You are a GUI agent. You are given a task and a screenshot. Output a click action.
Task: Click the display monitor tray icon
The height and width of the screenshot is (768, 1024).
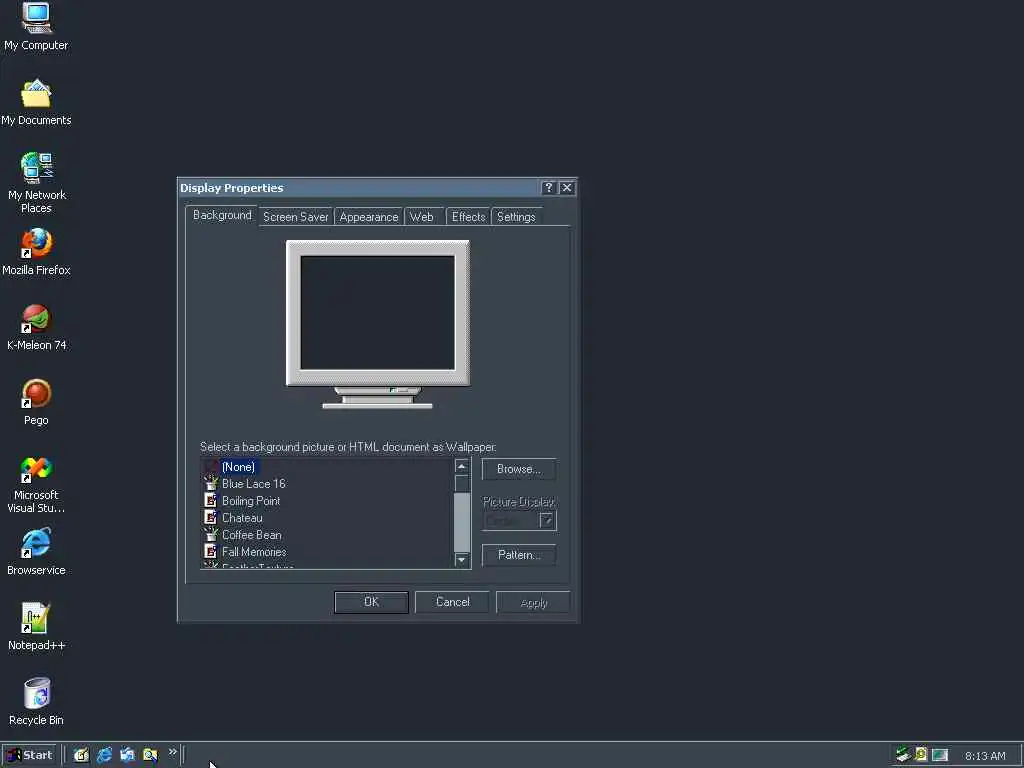click(x=940, y=755)
